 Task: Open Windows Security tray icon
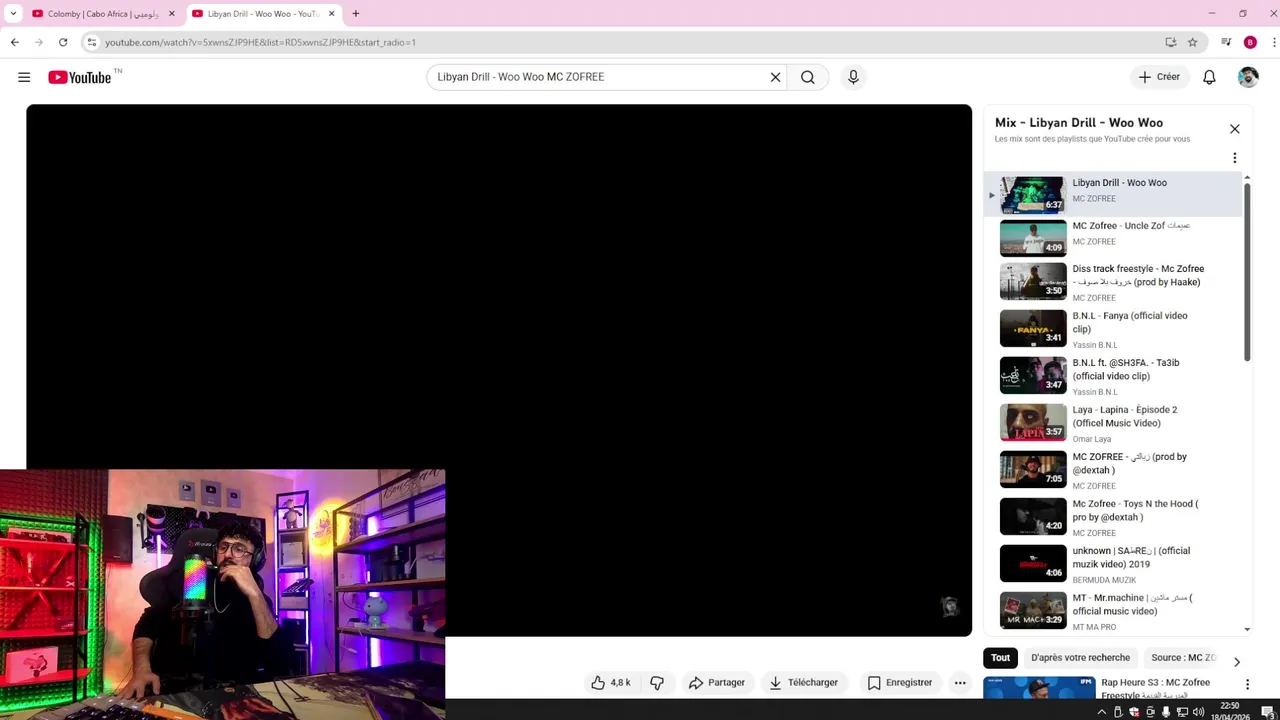[x=1134, y=712]
